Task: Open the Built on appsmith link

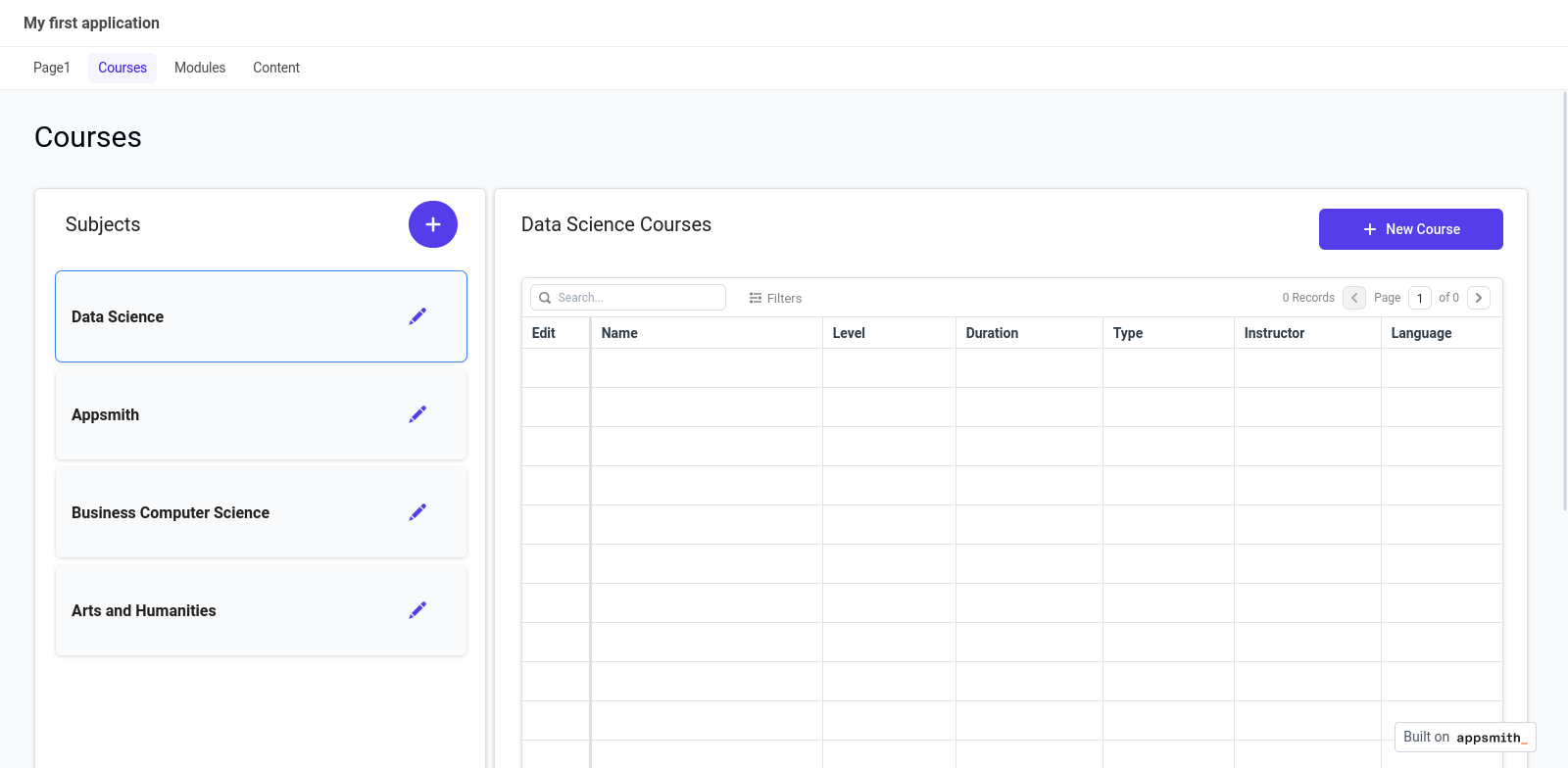Action: (1464, 737)
